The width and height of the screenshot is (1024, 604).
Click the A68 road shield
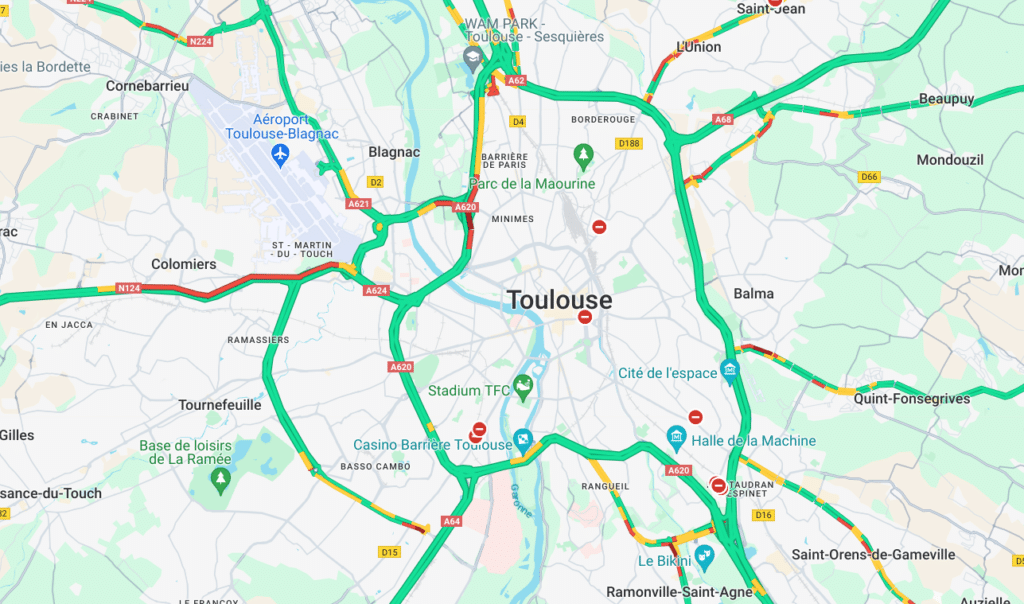point(723,119)
